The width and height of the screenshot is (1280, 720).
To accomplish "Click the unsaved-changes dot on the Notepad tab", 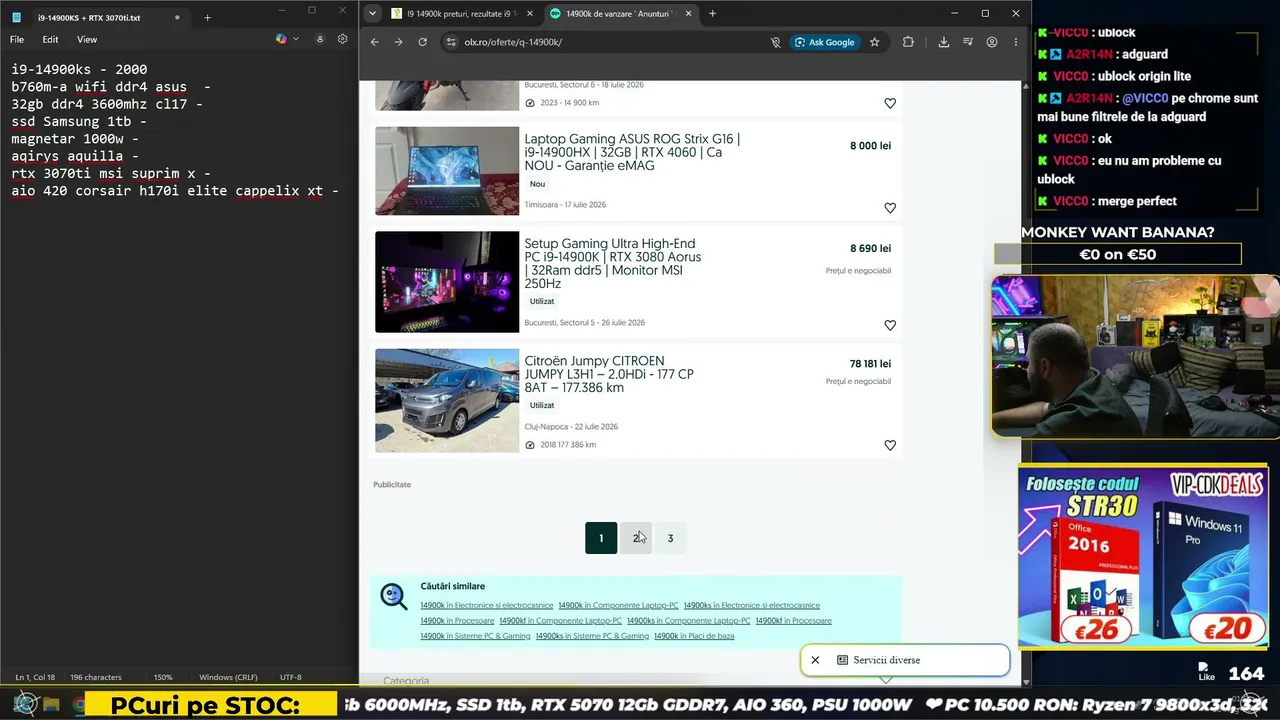I will [x=177, y=17].
